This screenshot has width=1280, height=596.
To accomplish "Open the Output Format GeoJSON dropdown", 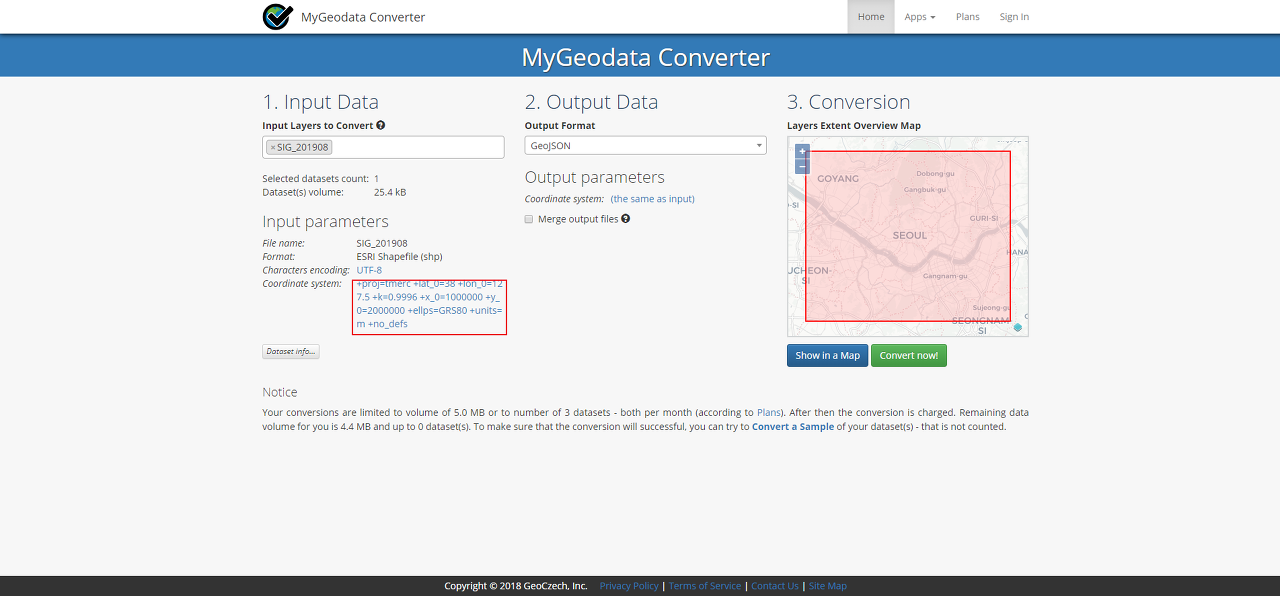I will (646, 146).
